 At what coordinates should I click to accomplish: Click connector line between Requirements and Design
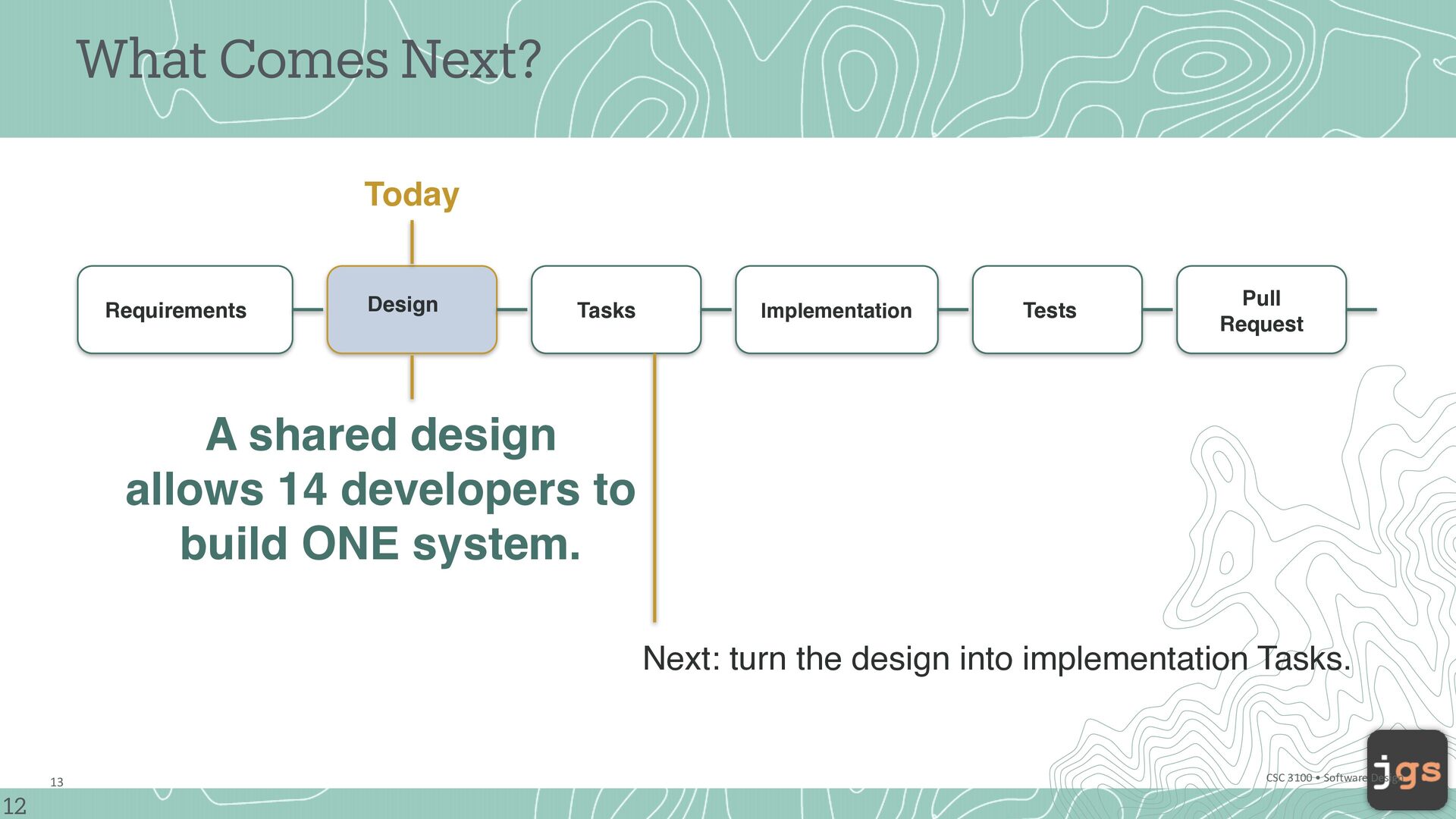[309, 309]
